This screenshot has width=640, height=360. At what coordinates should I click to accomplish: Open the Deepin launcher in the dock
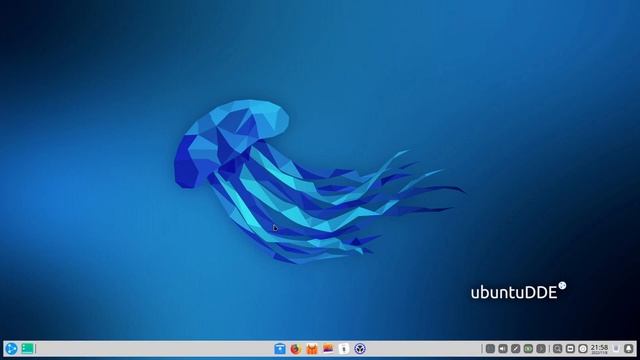coord(11,349)
